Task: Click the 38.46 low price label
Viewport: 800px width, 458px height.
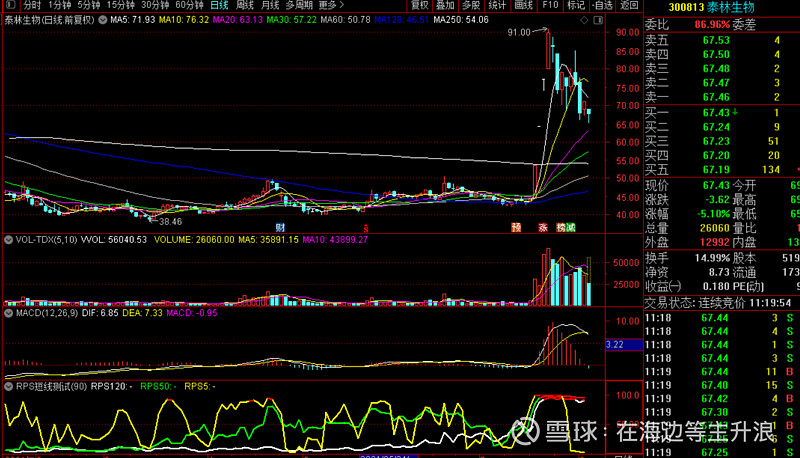Action: tap(170, 222)
